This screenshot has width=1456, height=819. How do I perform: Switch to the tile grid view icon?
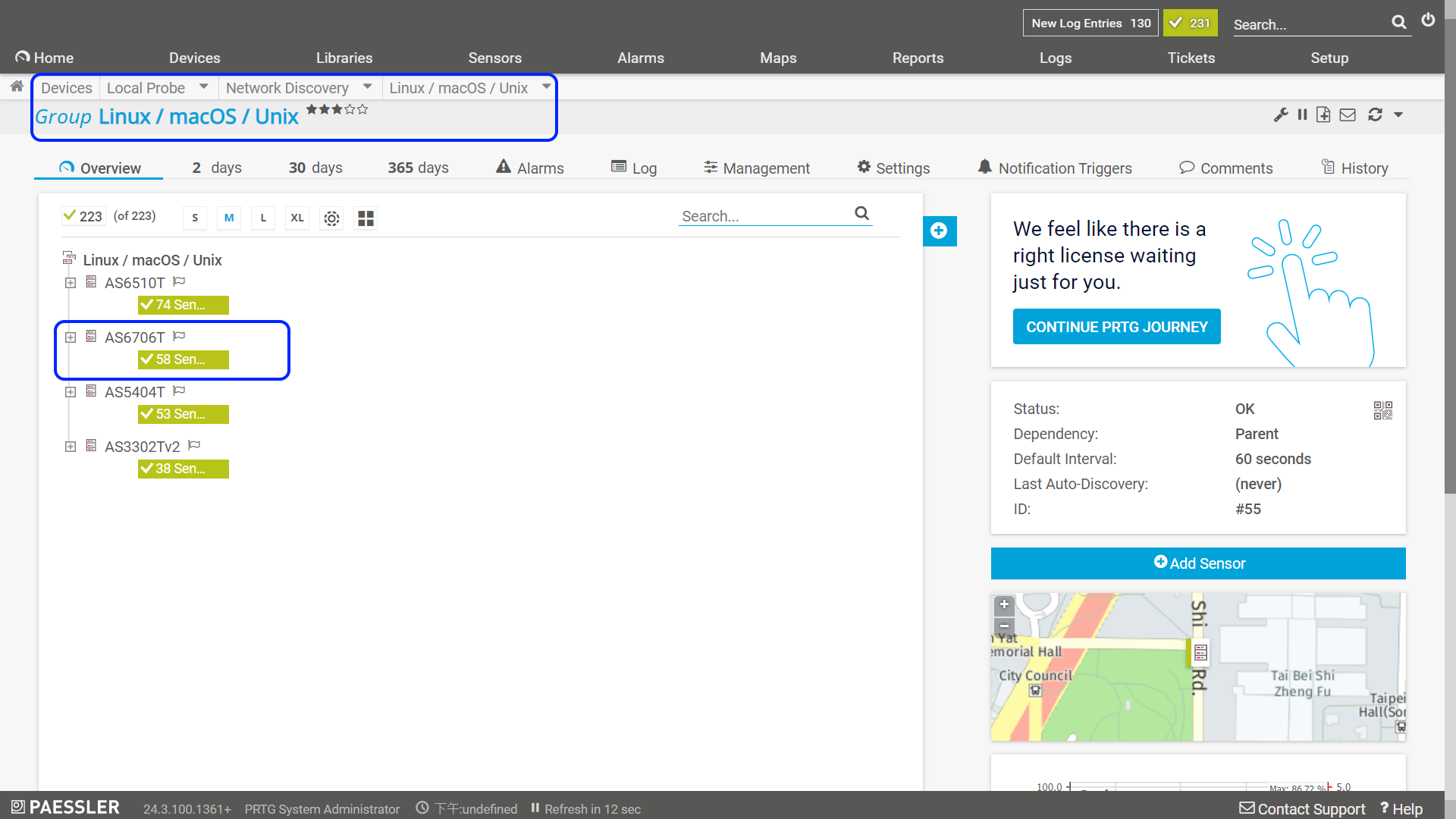366,218
